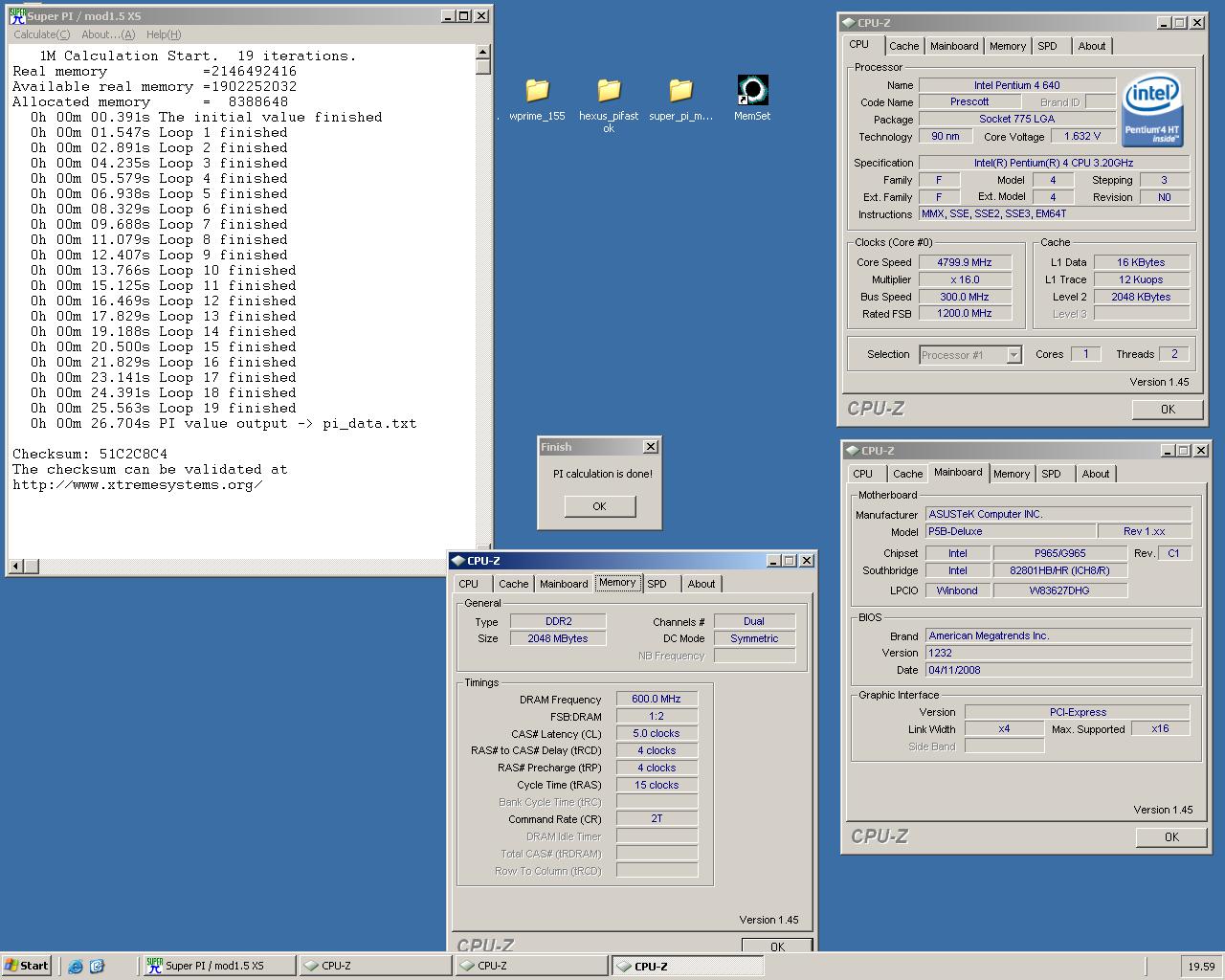Open the About menu in Super PI
Image resolution: width=1225 pixels, height=980 pixels.
[108, 34]
